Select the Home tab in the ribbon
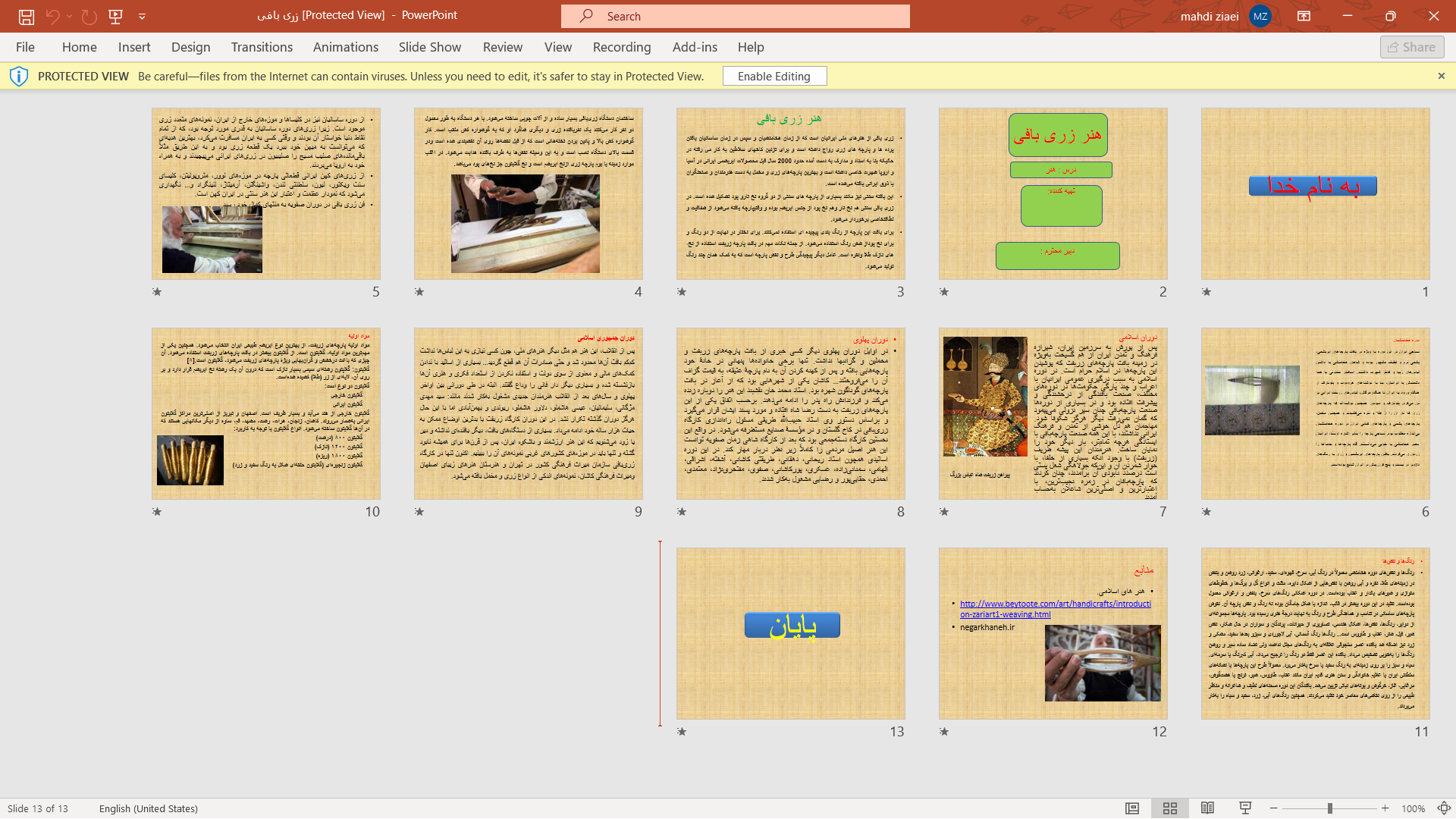Image resolution: width=1456 pixels, height=819 pixels. (x=79, y=47)
